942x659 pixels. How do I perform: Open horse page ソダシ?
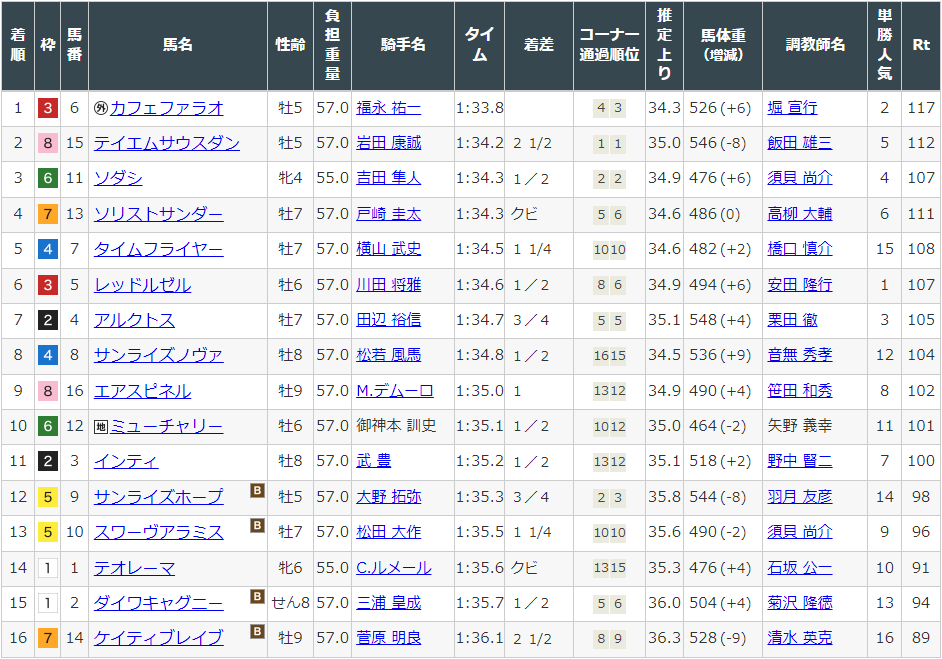click(118, 178)
